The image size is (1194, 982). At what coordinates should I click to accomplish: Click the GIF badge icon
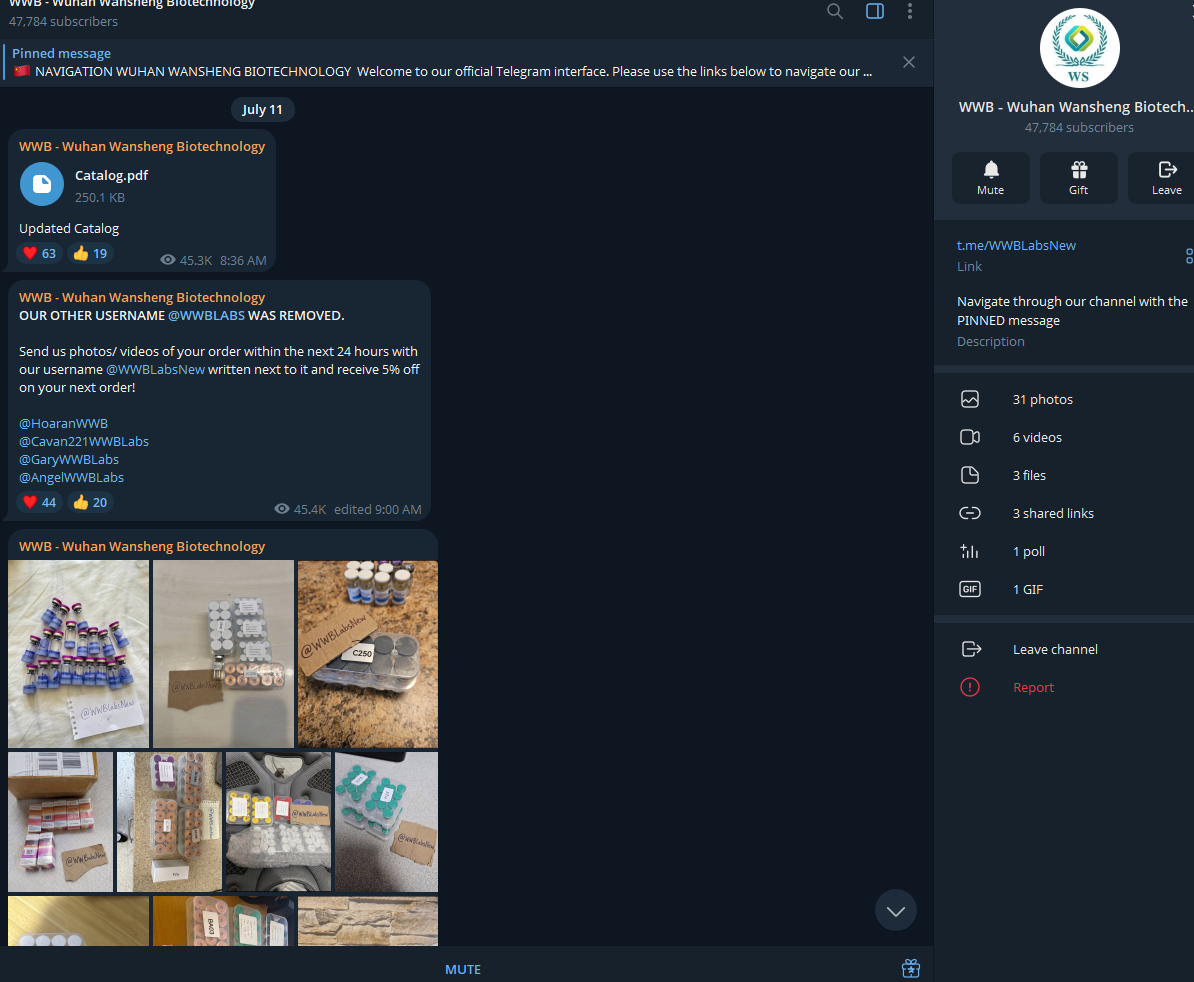[x=969, y=589]
